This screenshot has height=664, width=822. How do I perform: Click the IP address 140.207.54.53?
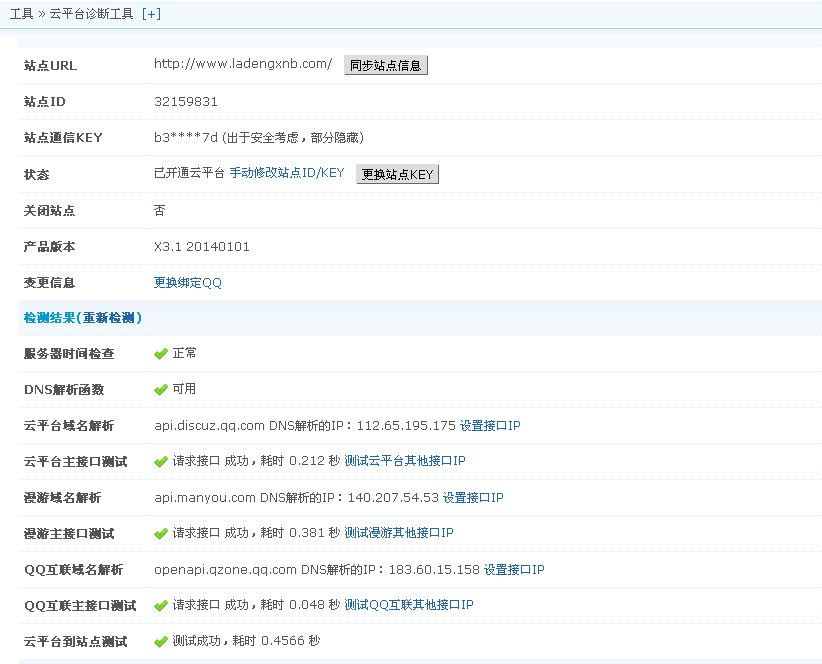click(393, 497)
